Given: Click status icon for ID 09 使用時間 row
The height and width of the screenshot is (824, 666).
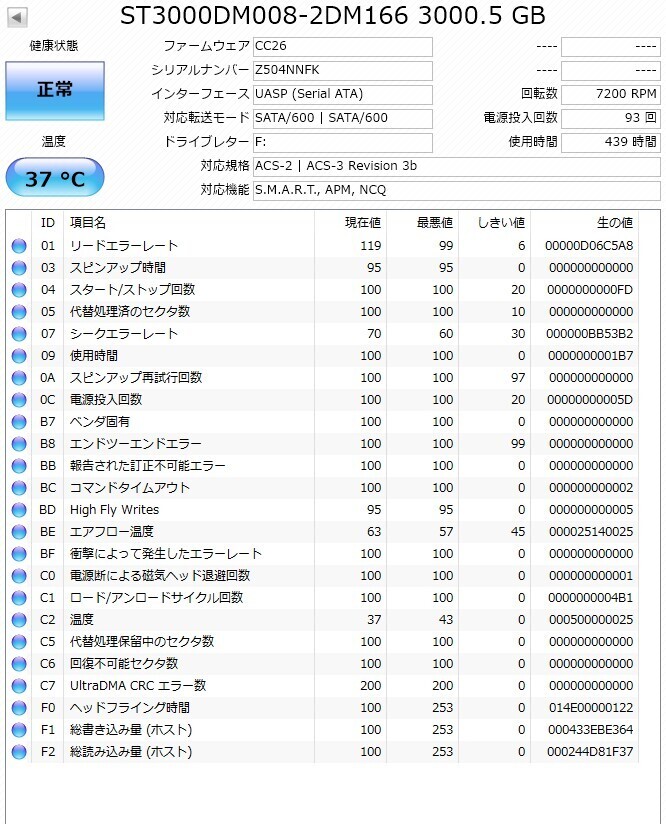Looking at the screenshot, I should [19, 356].
